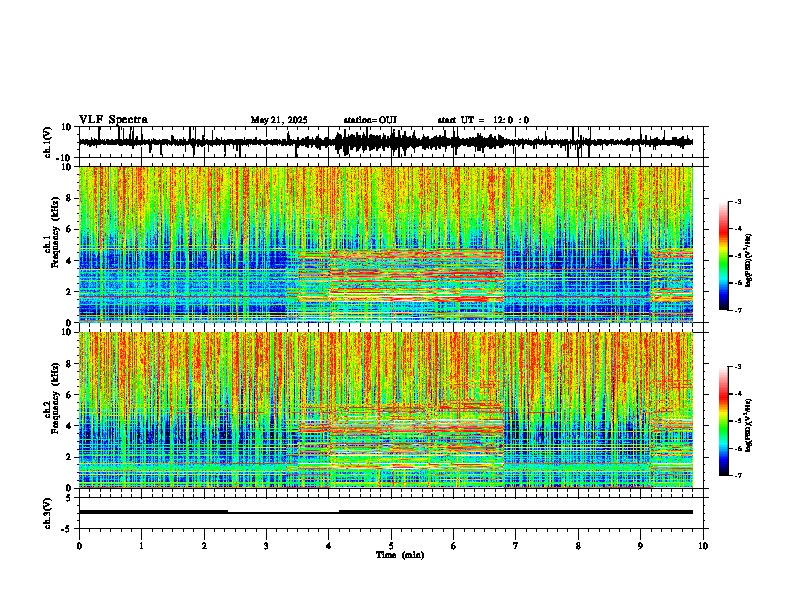Click the time axis tick label "10"
Viewport: 792px width, 612px height.
703,546
